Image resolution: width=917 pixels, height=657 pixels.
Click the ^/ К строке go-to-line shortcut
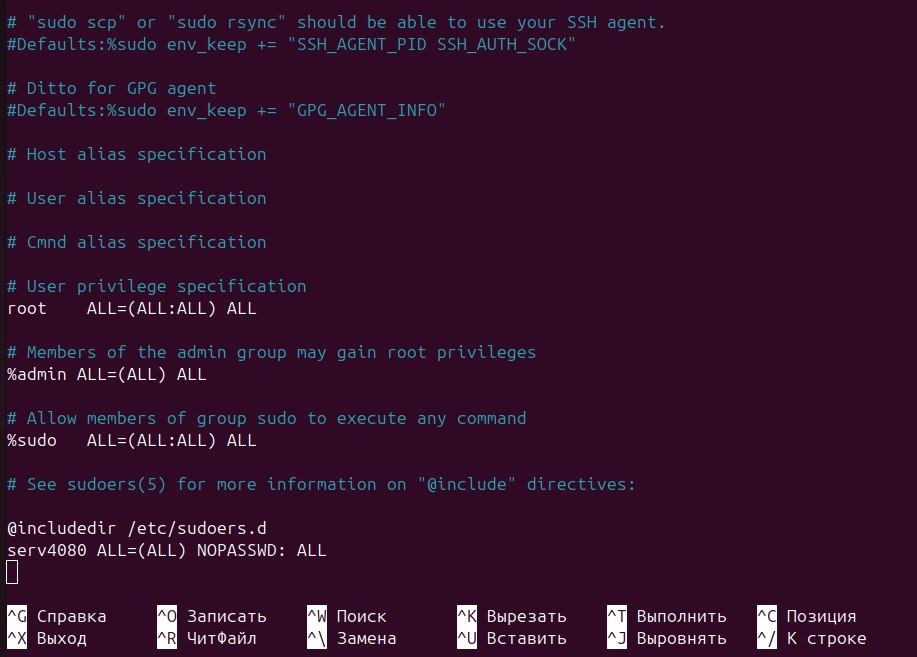click(811, 638)
